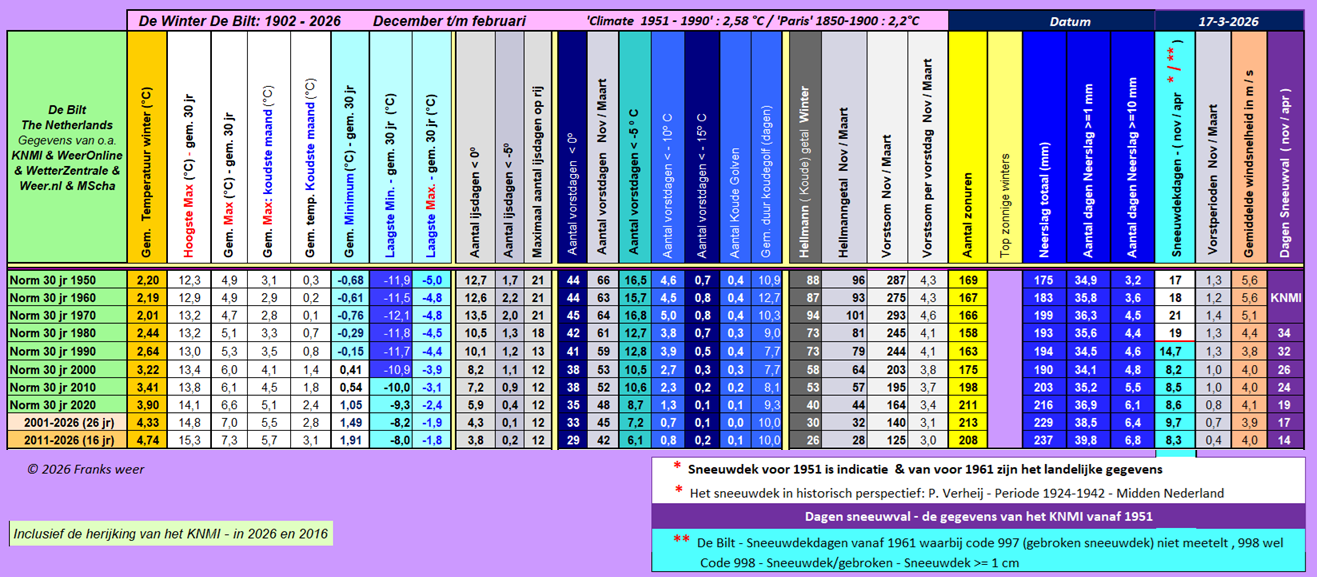Image resolution: width=1317 pixels, height=577 pixels.
Task: Click the yellow 'Aantal zonuren' column header
Action: pyautogui.click(x=967, y=150)
